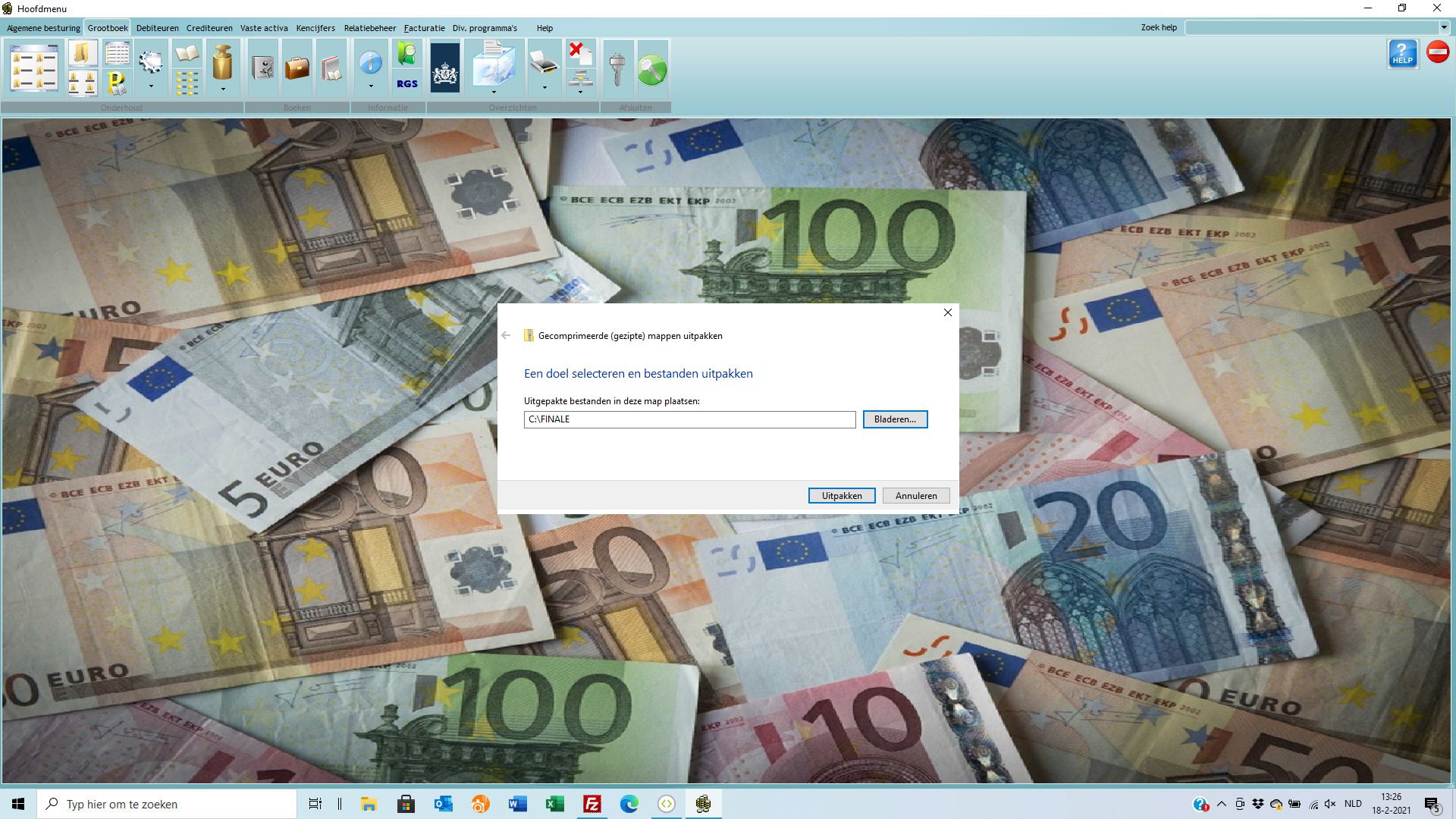The width and height of the screenshot is (1456, 819).
Task: Click the printer icon in Overzichten
Action: pyautogui.click(x=544, y=62)
